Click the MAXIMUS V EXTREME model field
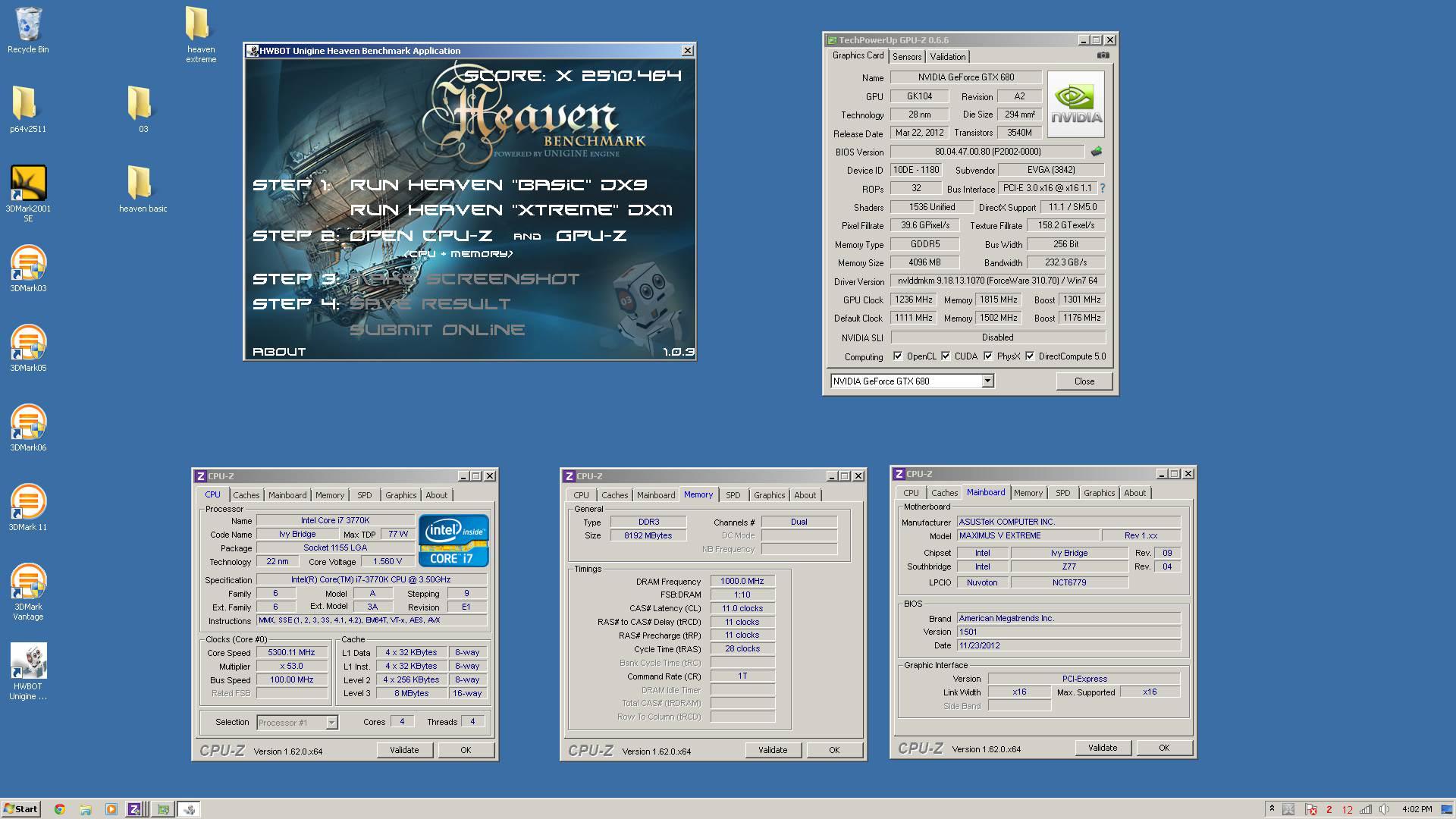Viewport: 1456px width, 819px height. click(x=1028, y=535)
